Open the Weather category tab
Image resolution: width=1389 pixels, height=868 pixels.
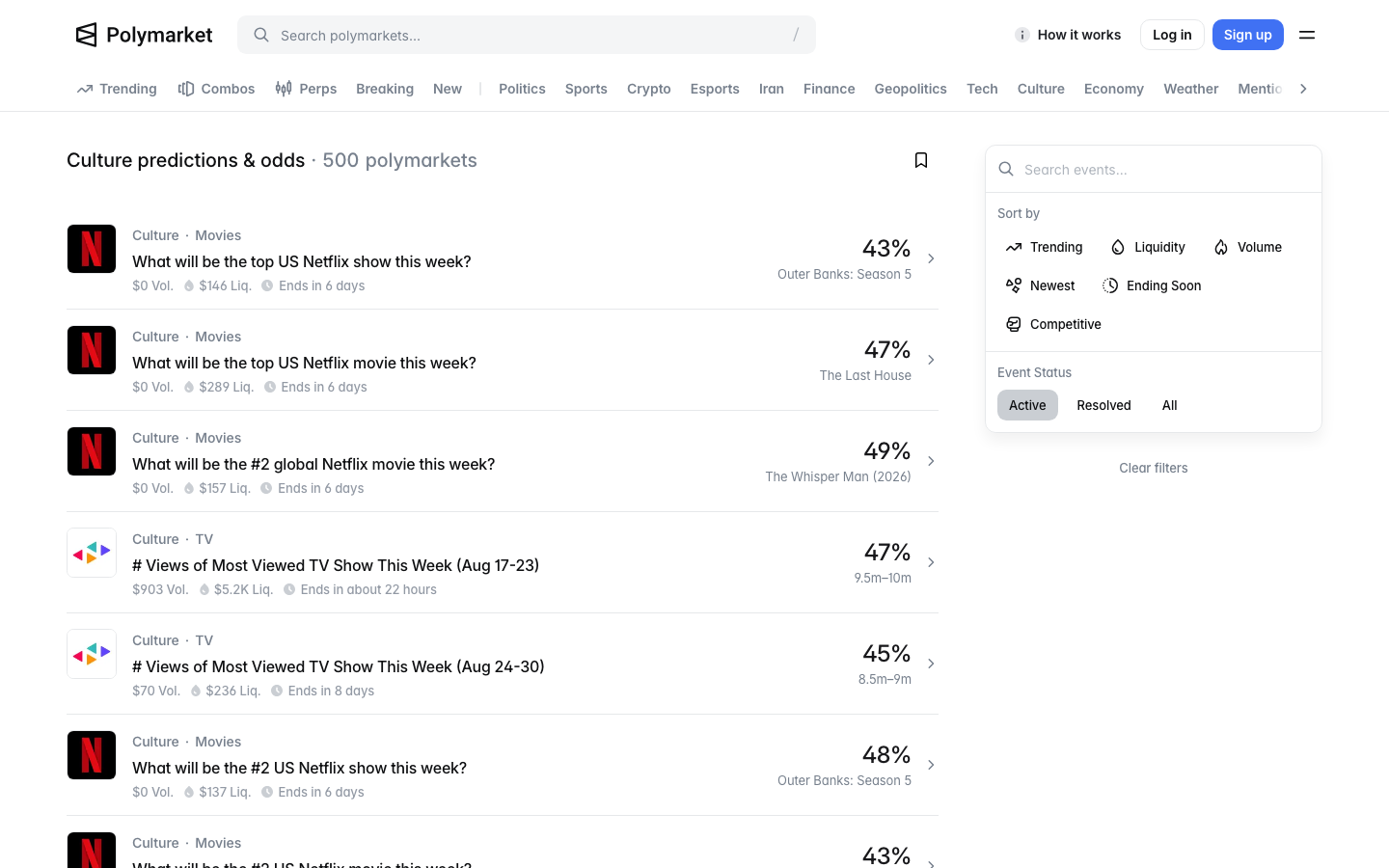click(x=1191, y=89)
